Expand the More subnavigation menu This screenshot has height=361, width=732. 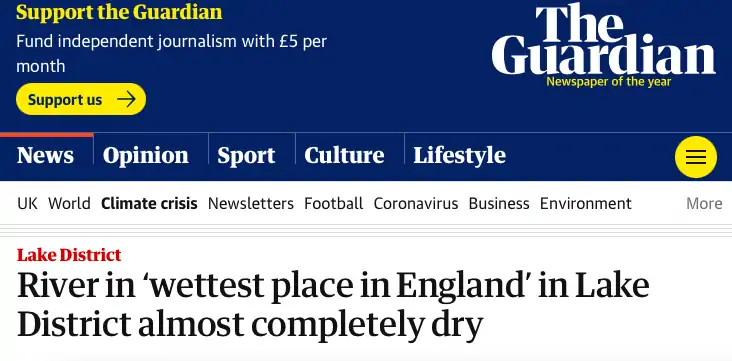704,203
